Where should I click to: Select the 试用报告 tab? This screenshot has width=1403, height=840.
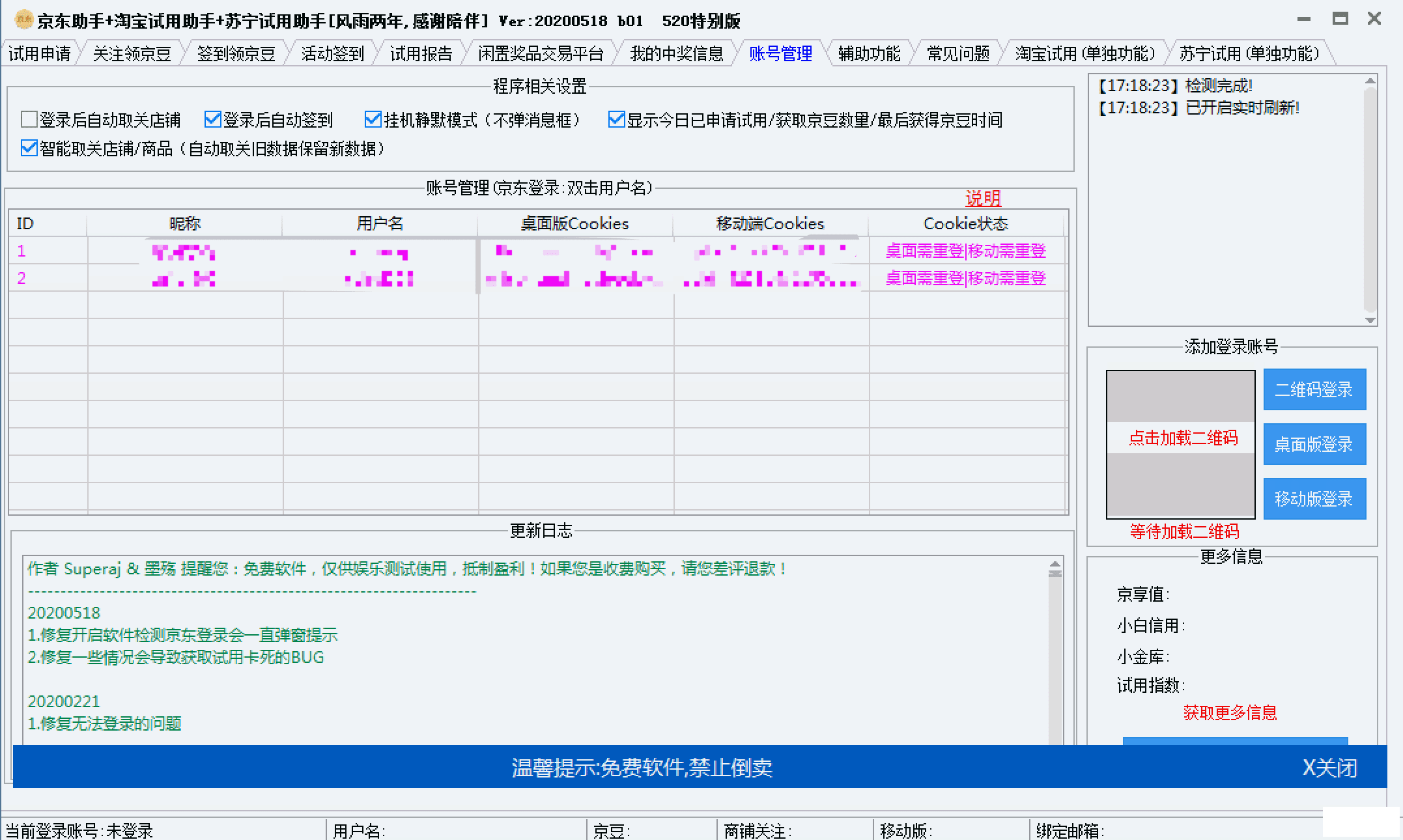[x=421, y=53]
